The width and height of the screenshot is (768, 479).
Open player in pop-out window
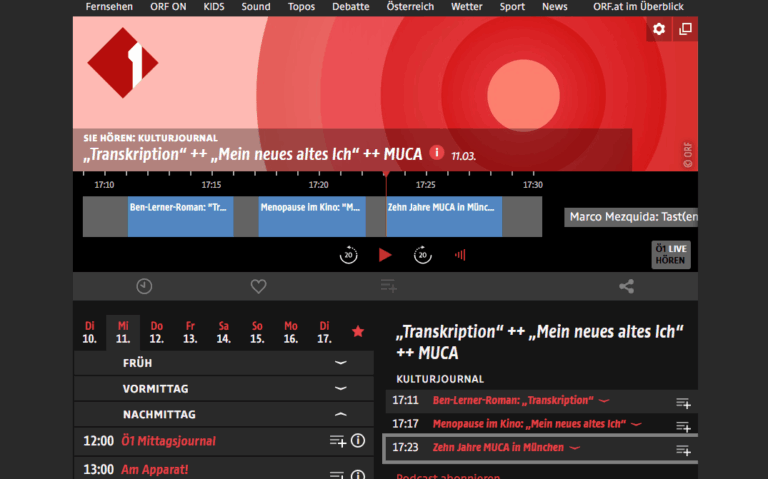click(x=685, y=29)
